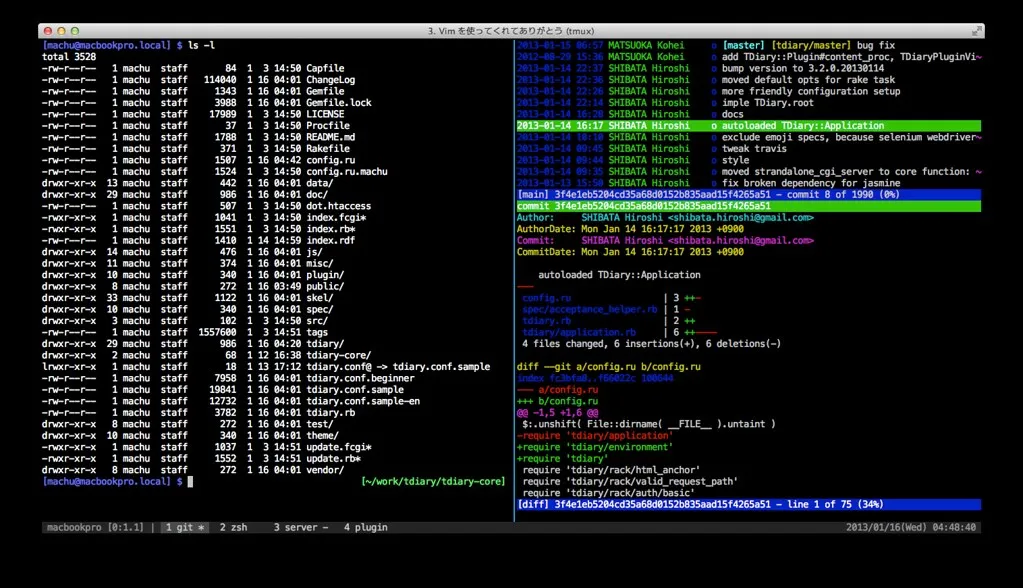Switch to the "3 server" tmux window

(x=300, y=526)
